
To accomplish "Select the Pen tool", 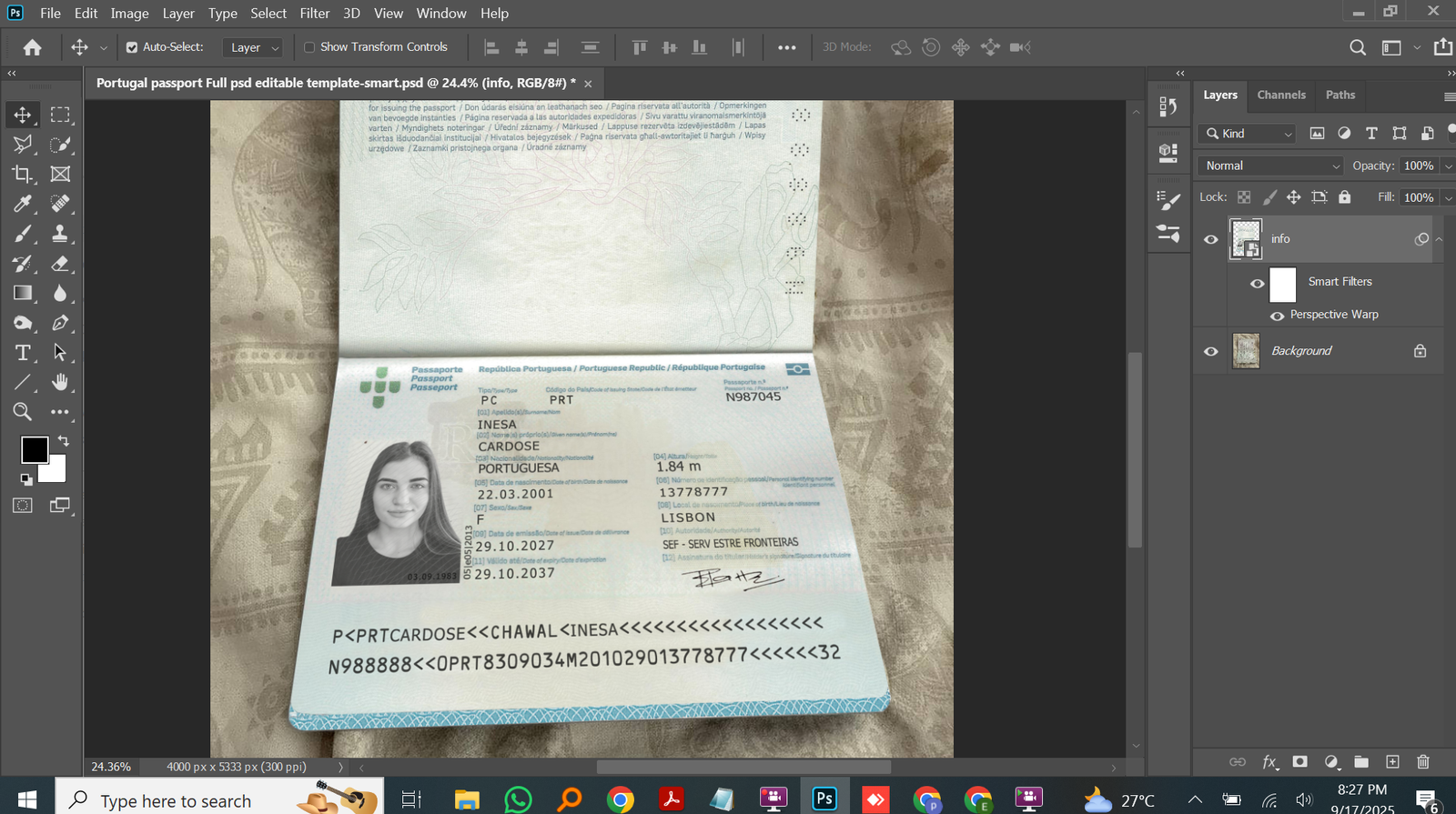I will click(x=60, y=323).
